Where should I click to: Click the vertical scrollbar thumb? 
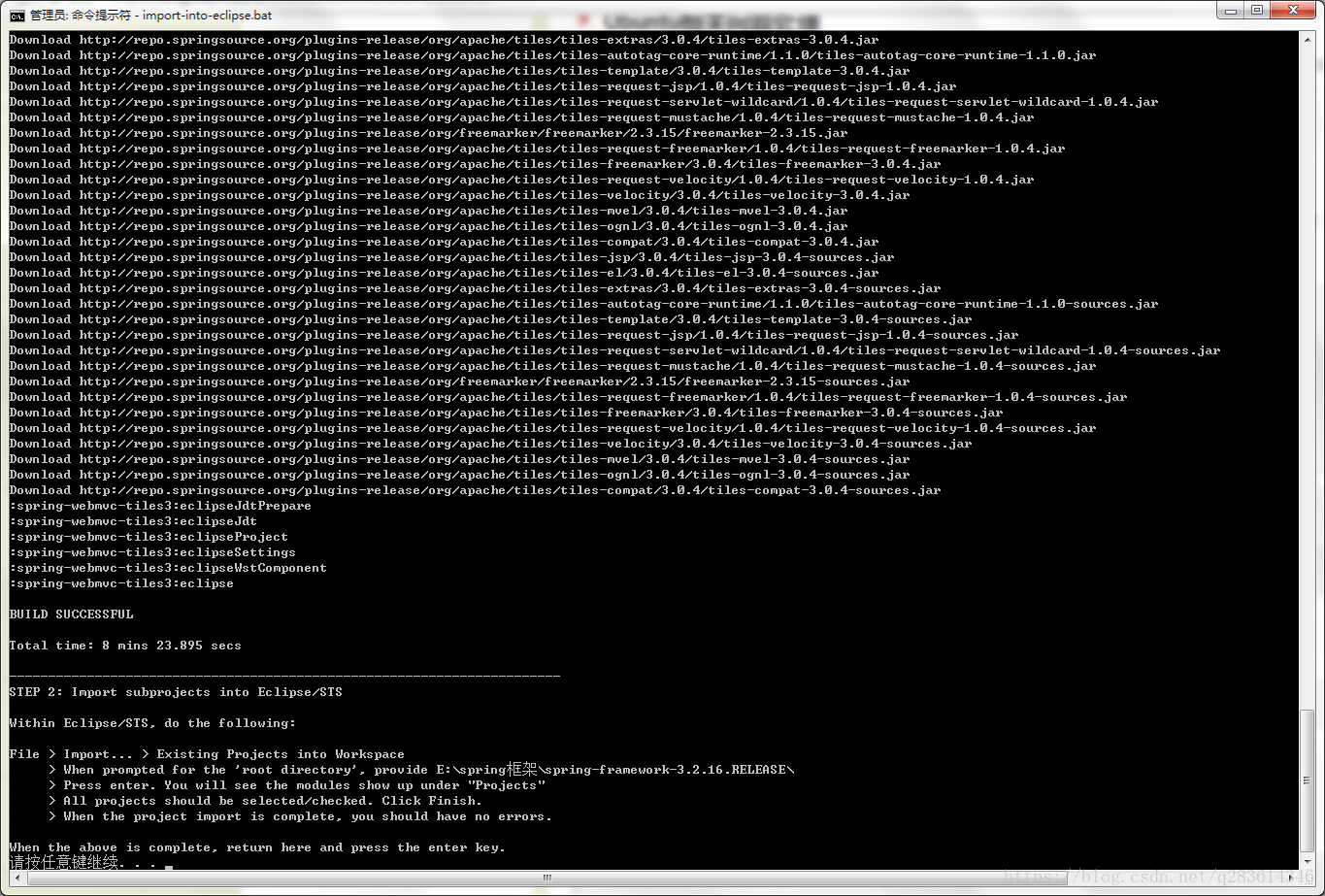click(x=1308, y=780)
